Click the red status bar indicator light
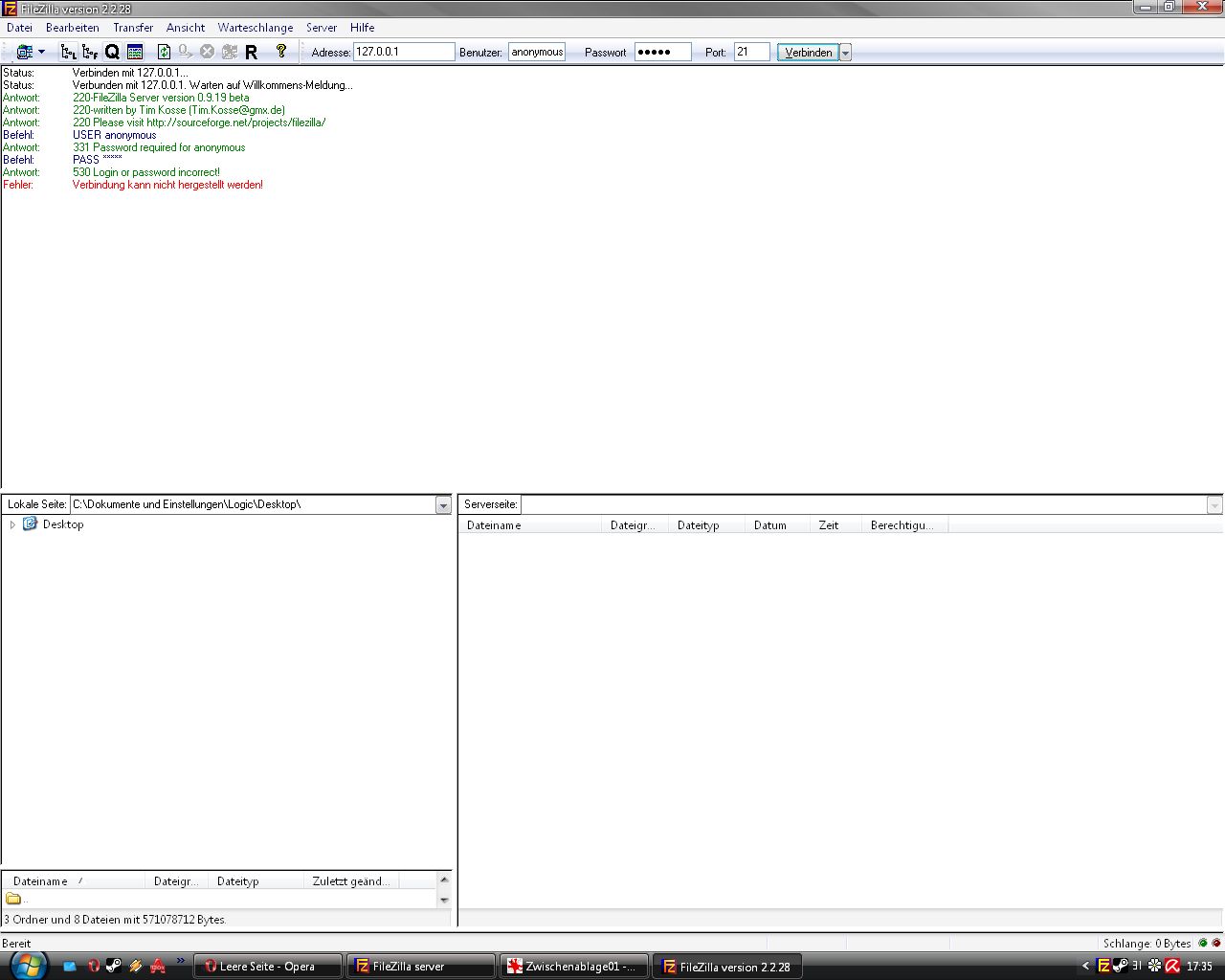1225x980 pixels. pos(1216,944)
